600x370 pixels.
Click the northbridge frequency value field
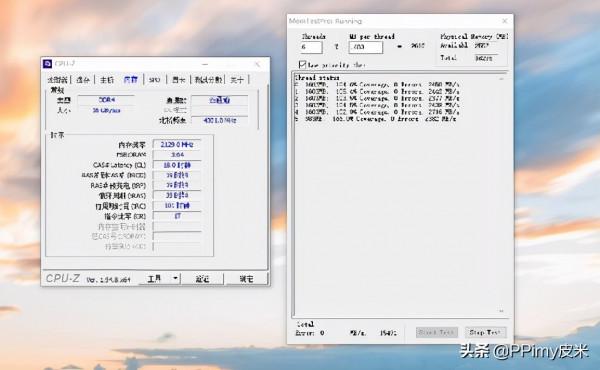(x=219, y=120)
